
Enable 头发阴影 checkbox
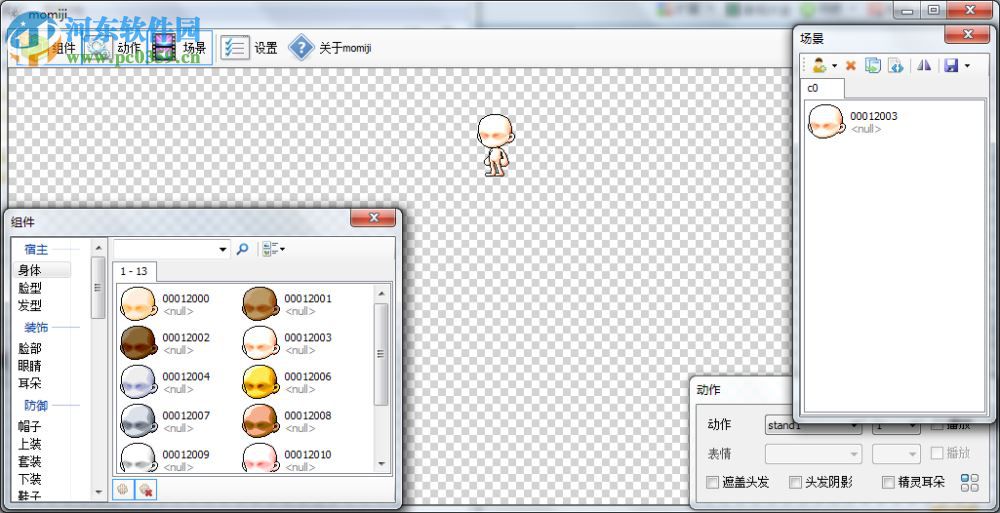pyautogui.click(x=795, y=482)
